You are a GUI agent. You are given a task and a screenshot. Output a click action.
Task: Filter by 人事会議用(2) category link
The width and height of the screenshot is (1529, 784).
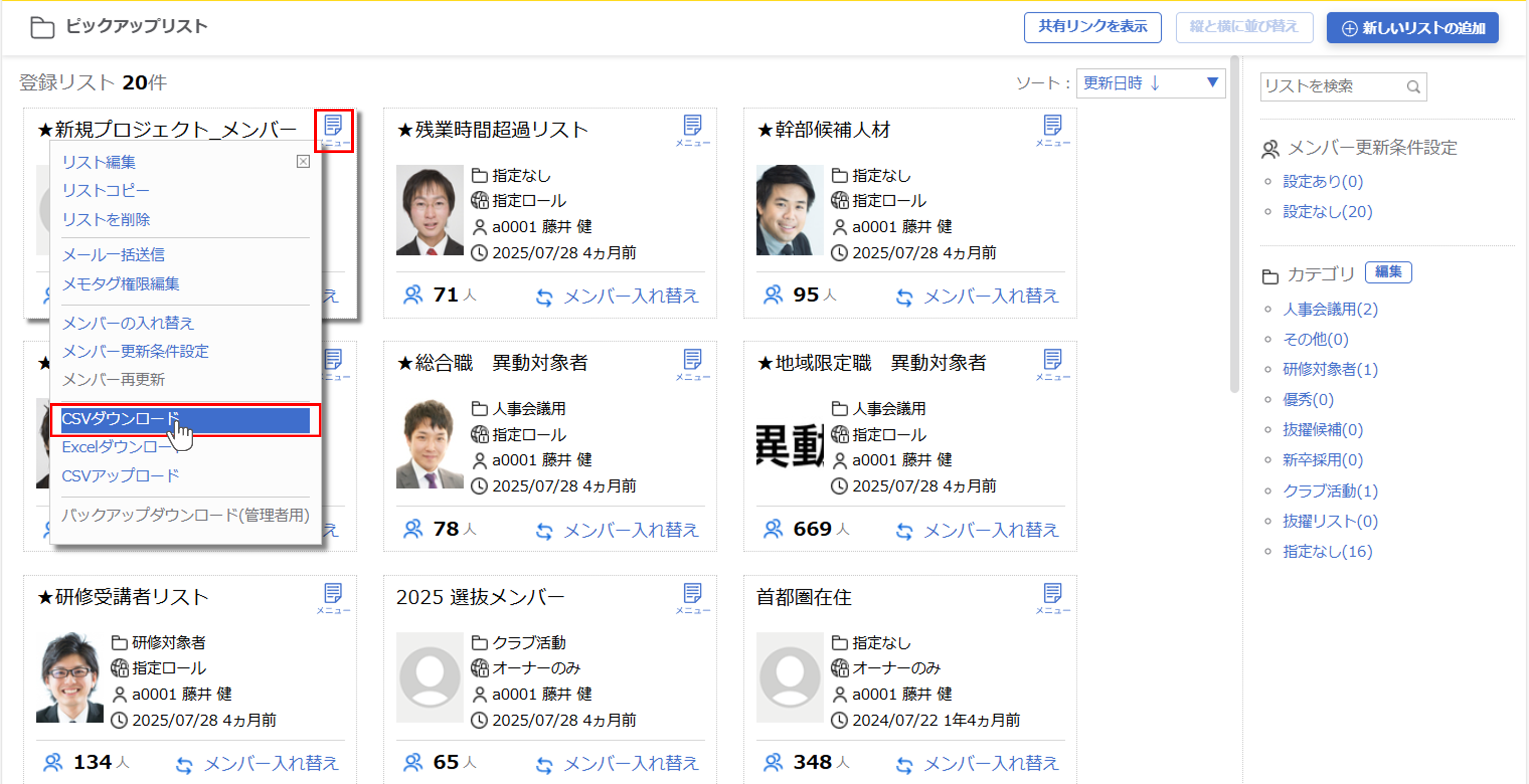[x=1330, y=309]
